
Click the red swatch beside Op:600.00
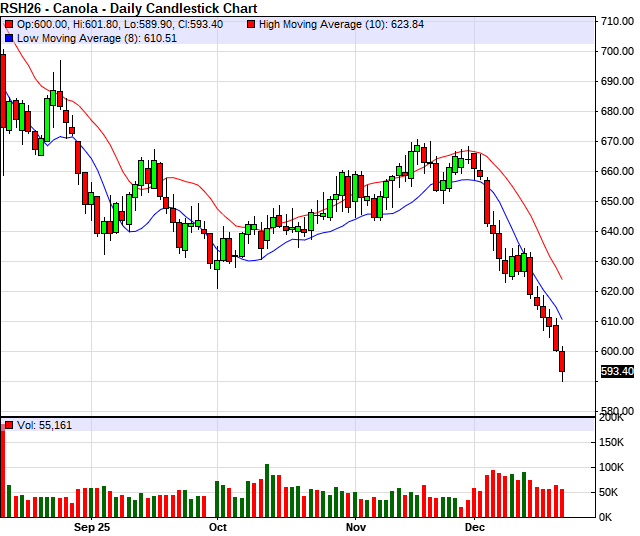point(10,24)
